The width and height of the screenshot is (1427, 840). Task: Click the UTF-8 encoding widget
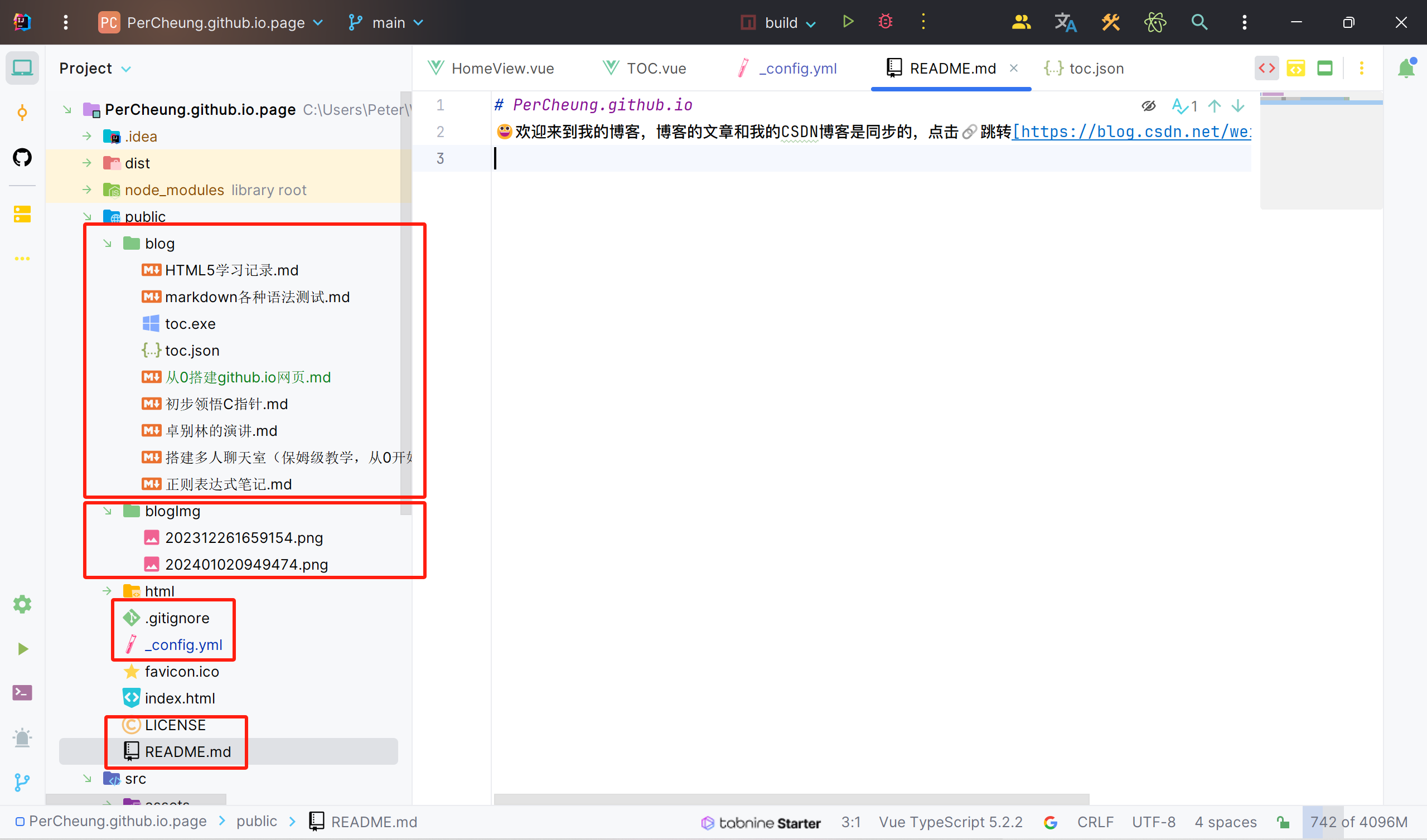[1154, 822]
